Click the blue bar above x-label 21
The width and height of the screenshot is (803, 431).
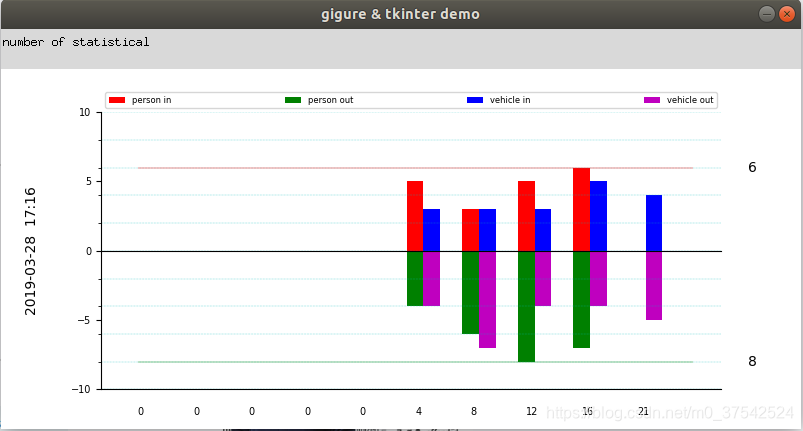coord(654,223)
